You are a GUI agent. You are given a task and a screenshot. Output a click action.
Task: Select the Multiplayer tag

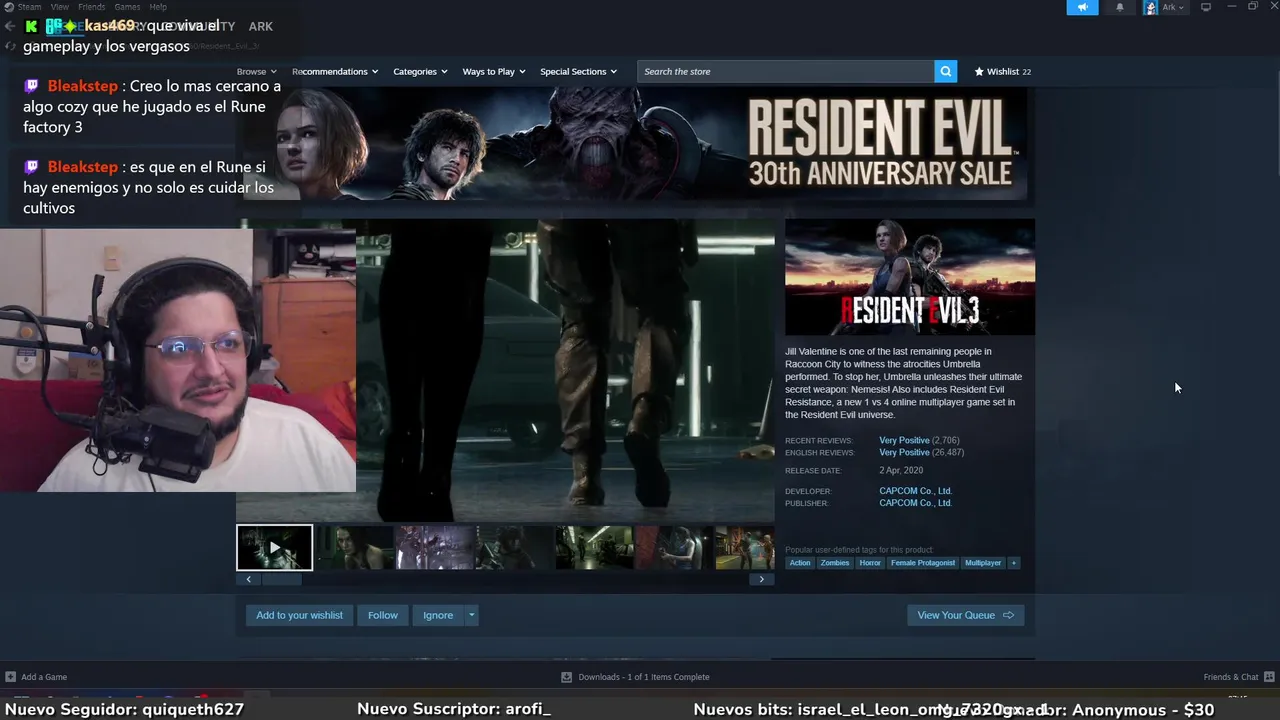click(983, 563)
